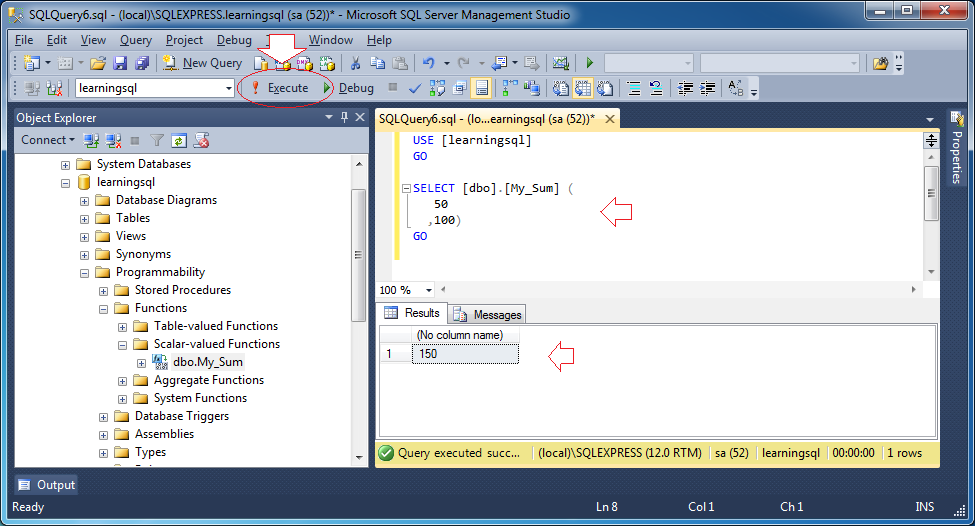Click the Increase Indent icon
The width and height of the screenshot is (975, 526).
[707, 89]
